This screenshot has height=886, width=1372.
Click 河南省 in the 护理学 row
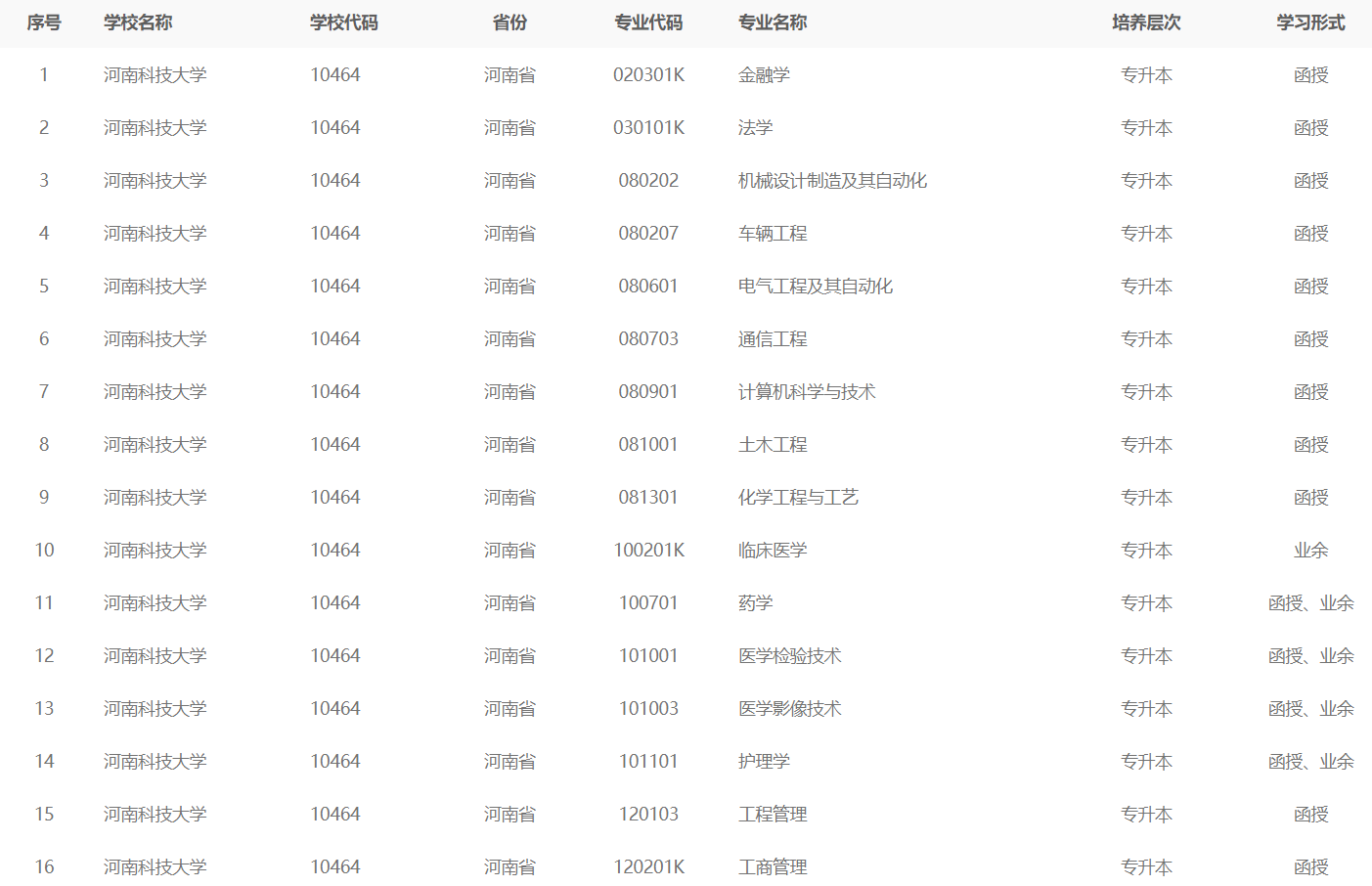click(x=509, y=762)
